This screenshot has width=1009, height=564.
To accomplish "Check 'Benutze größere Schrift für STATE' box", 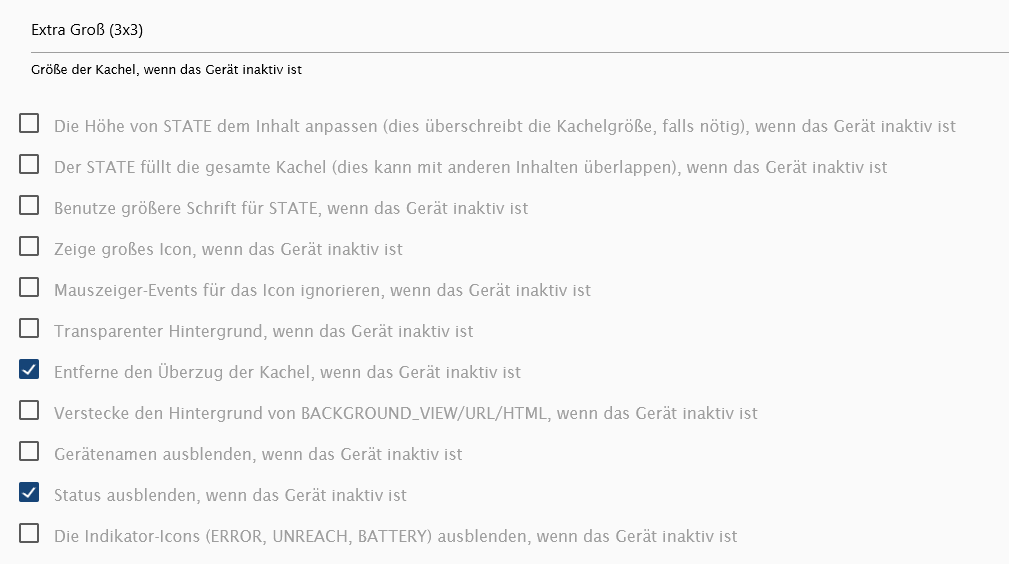I will [x=29, y=205].
